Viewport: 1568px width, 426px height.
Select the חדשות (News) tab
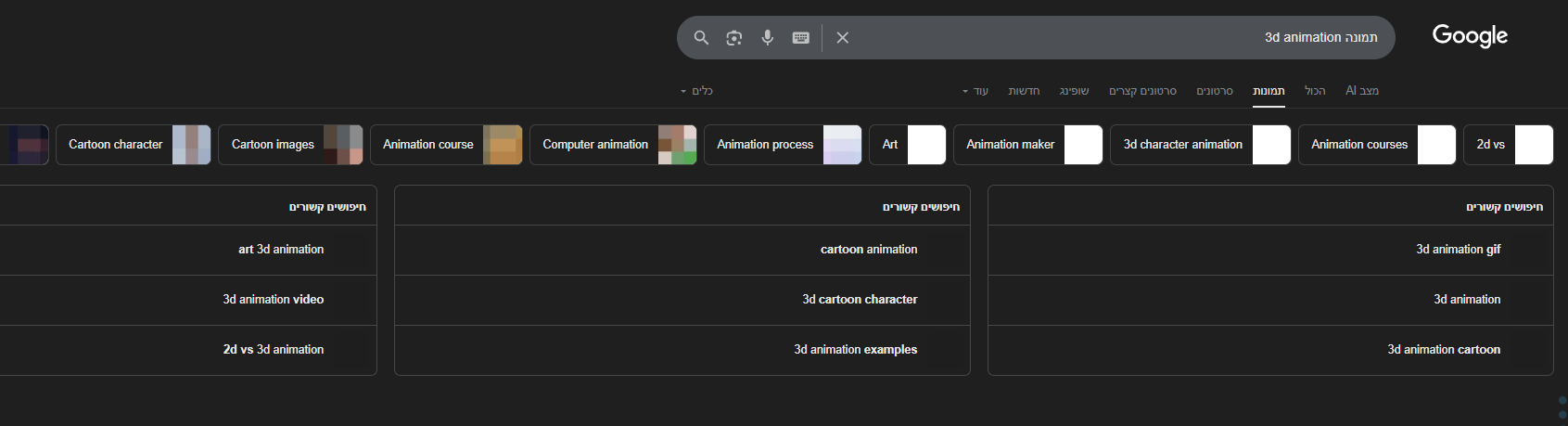[1024, 91]
